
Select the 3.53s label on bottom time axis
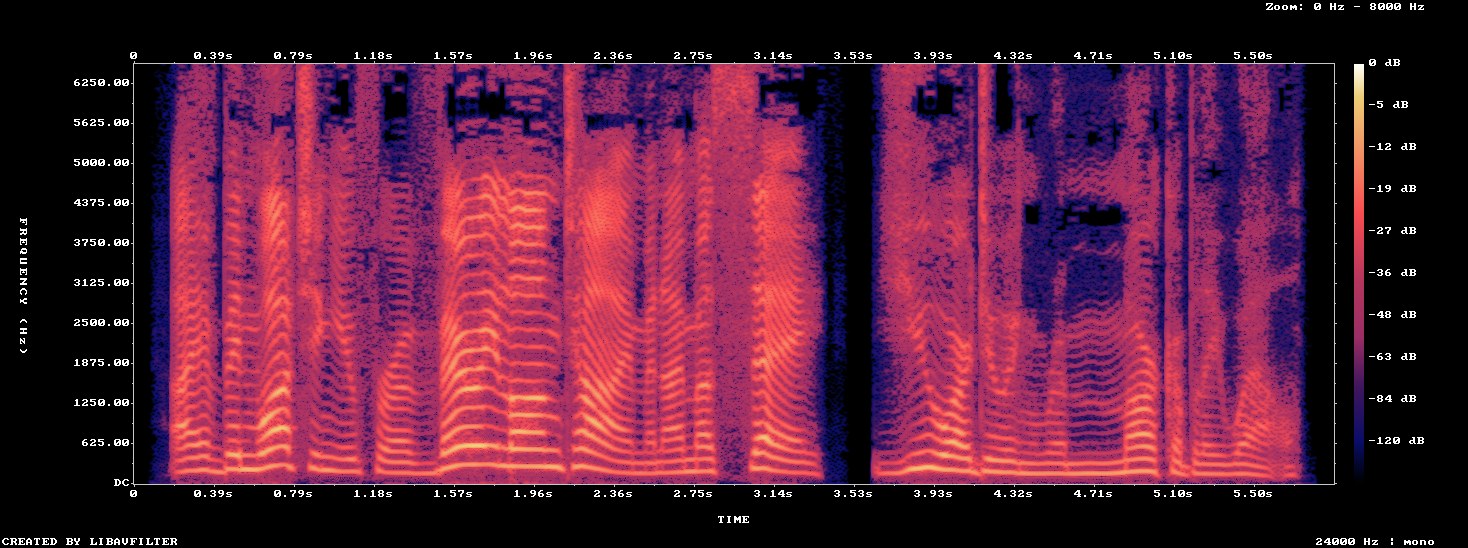point(853,494)
